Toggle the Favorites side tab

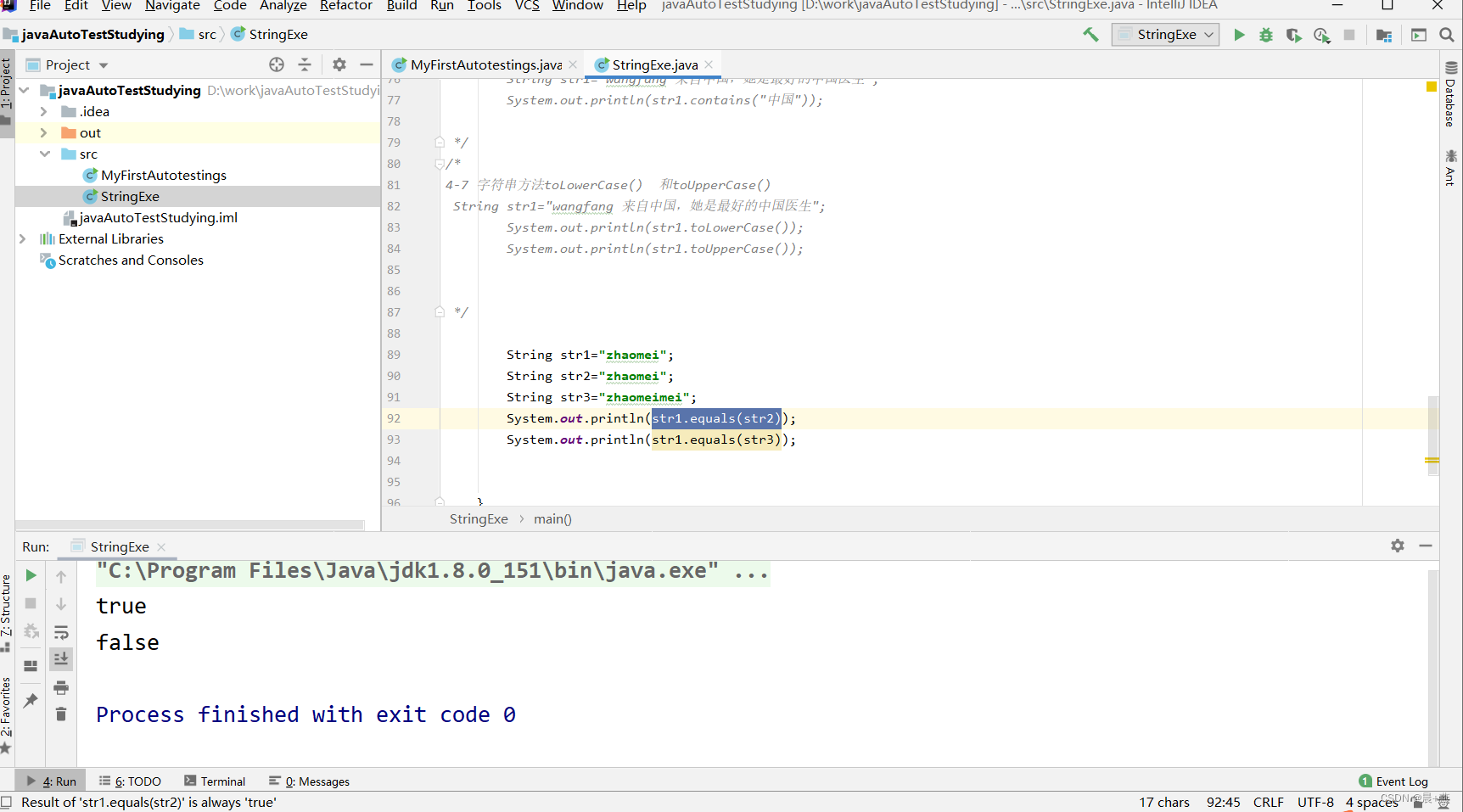tap(7, 714)
